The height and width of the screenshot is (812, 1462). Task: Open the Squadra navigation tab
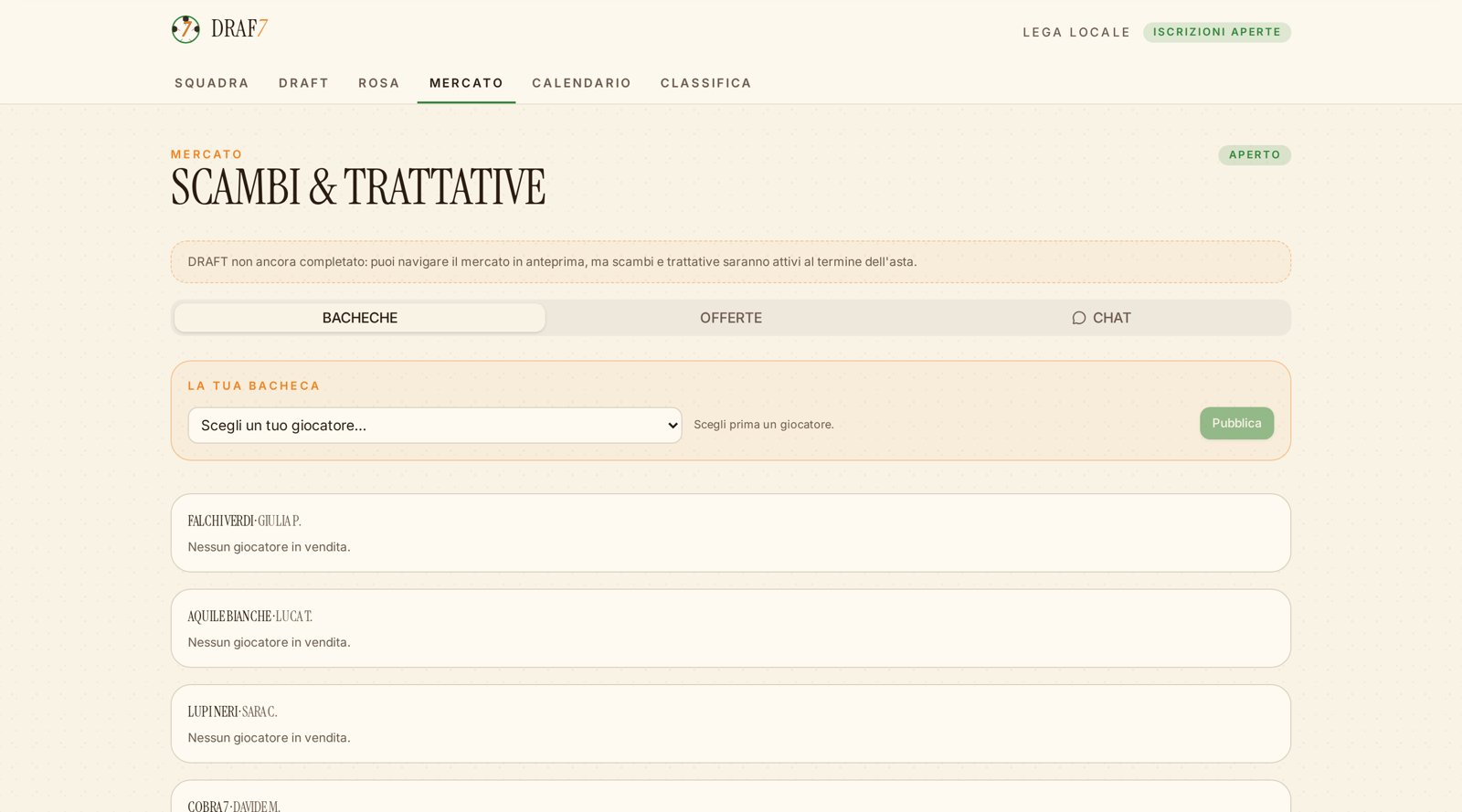pyautogui.click(x=212, y=83)
